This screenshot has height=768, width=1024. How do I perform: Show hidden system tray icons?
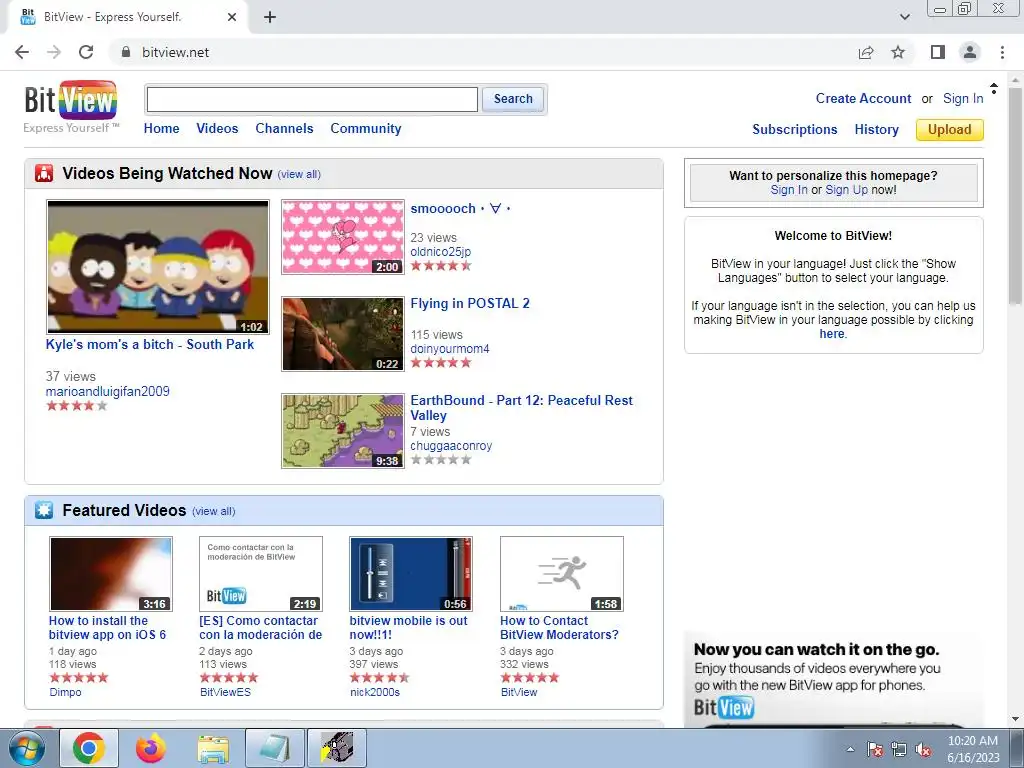850,749
